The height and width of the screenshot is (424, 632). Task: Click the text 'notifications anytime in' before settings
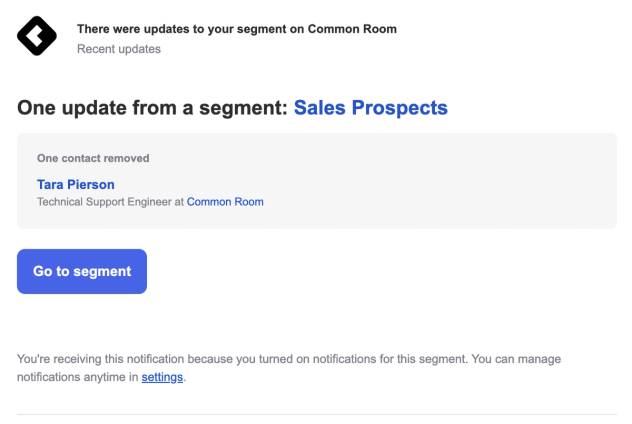(78, 377)
